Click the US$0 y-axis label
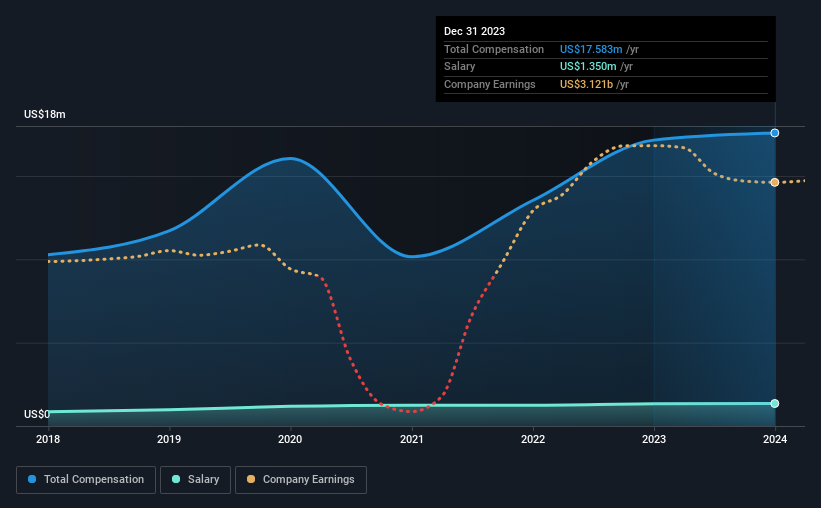The width and height of the screenshot is (821, 508). tap(37, 414)
